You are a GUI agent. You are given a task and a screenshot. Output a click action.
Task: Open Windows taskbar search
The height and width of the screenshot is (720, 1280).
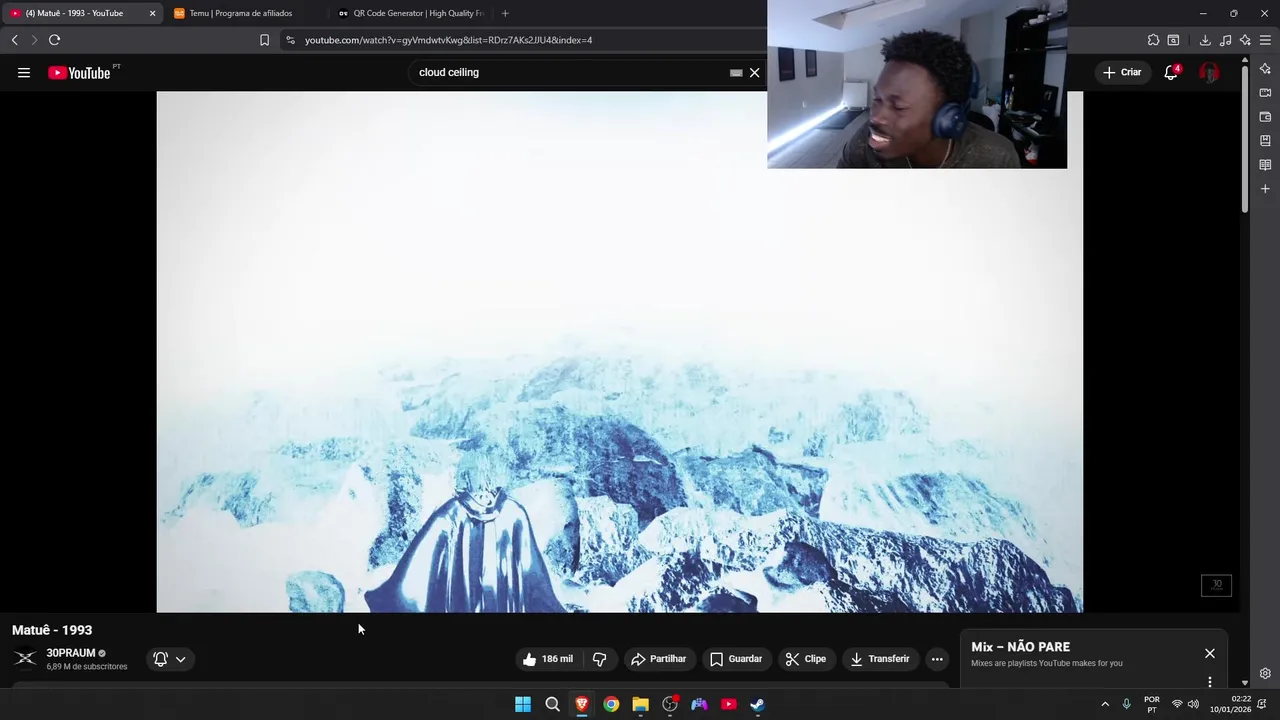coord(552,704)
